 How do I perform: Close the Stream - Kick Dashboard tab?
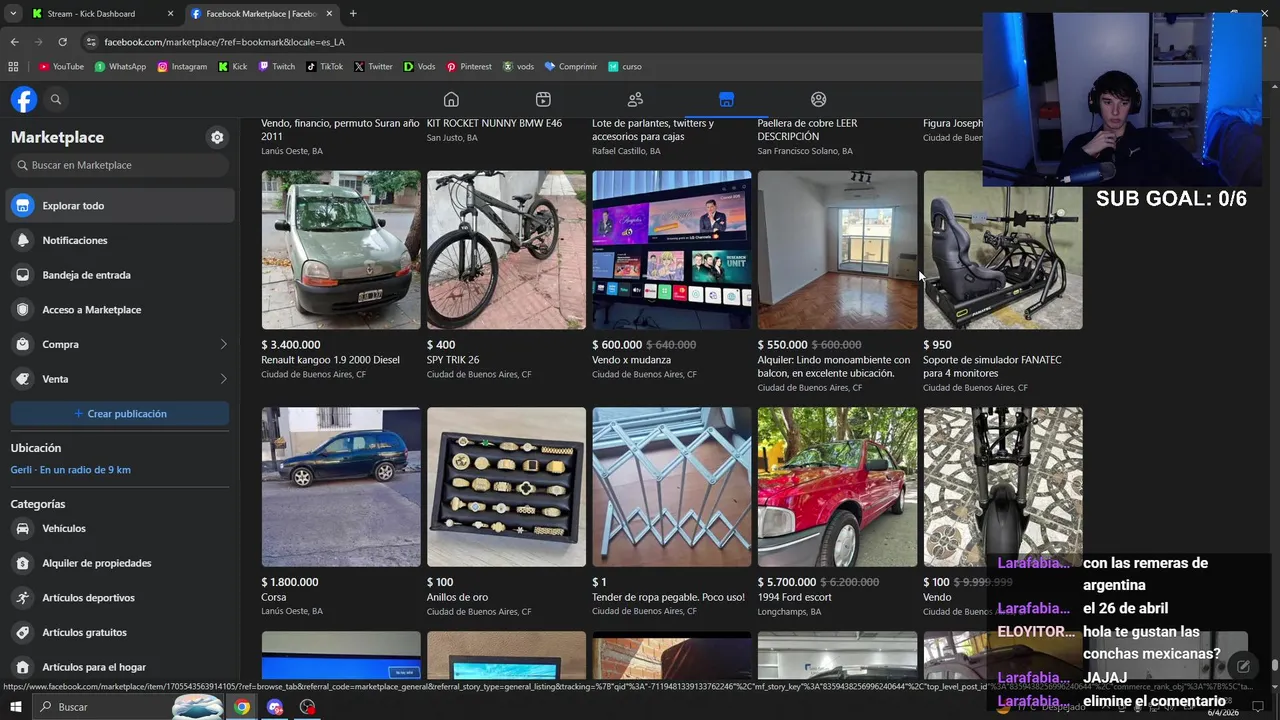[x=170, y=14]
